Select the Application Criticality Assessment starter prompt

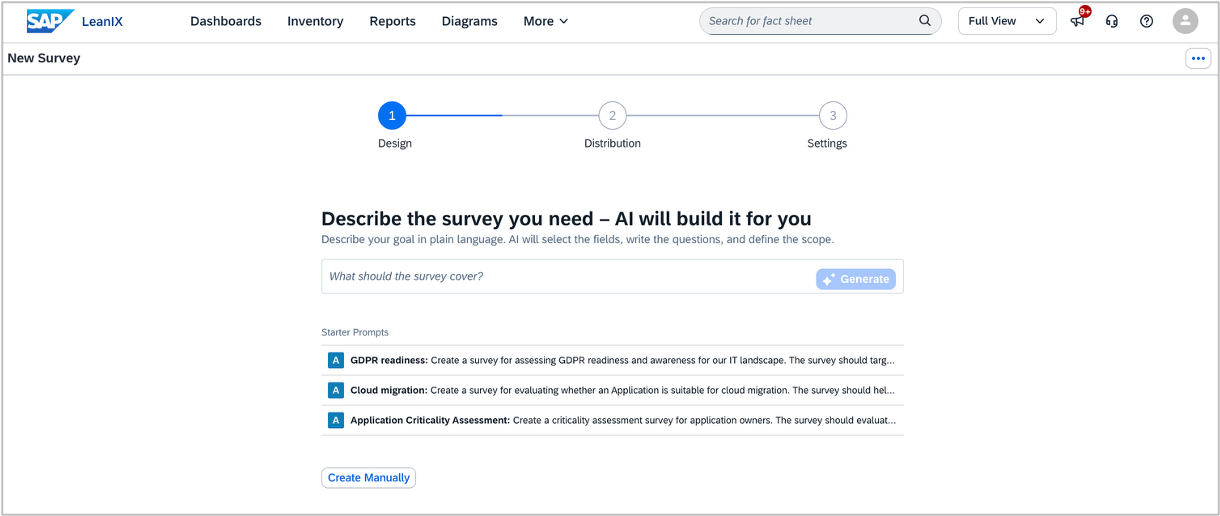[x=612, y=420]
